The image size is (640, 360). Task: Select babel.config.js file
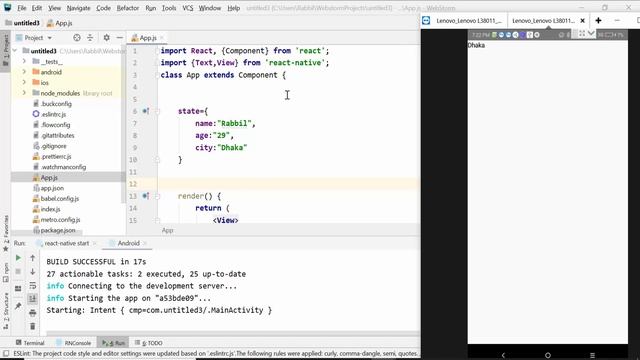click(x=60, y=199)
